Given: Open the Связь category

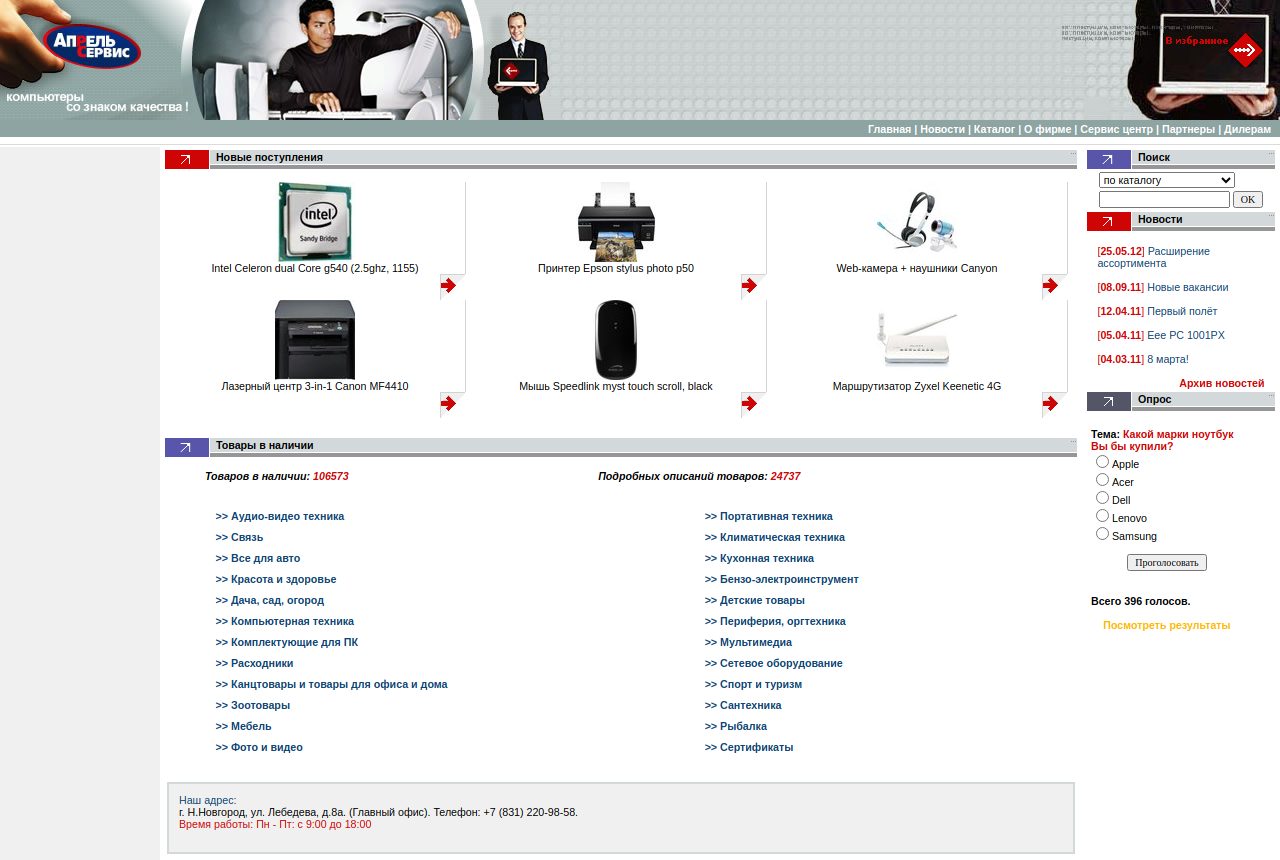Looking at the screenshot, I should click(240, 537).
